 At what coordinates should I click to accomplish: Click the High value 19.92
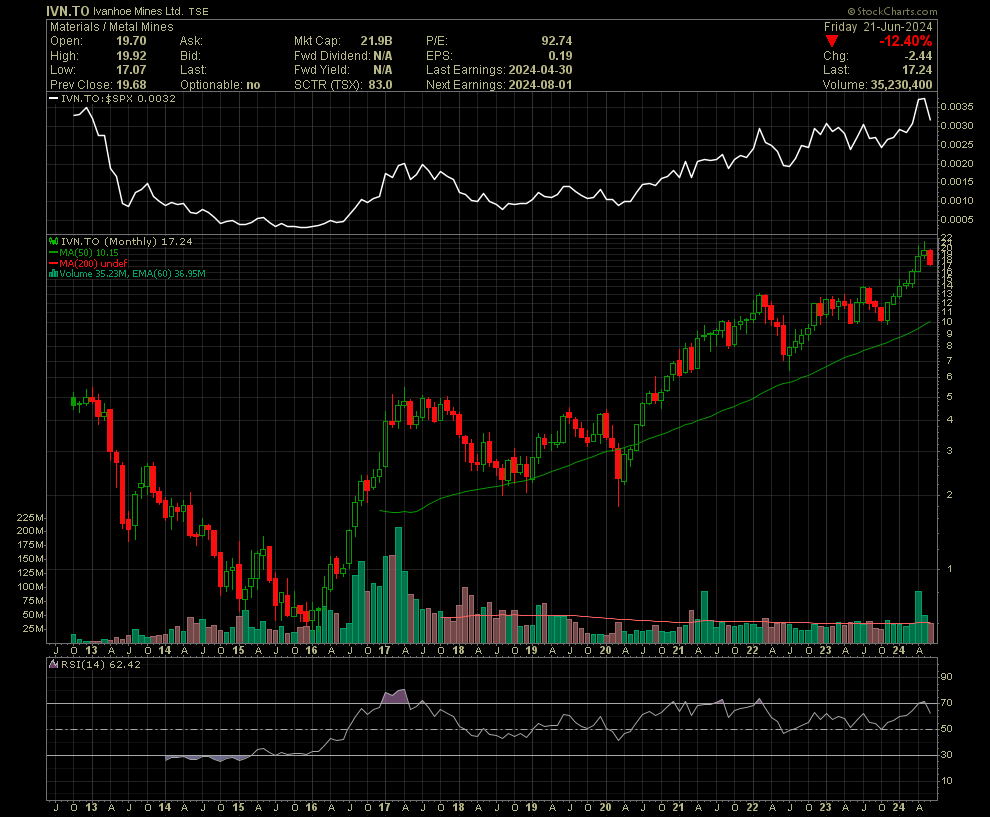(131, 56)
